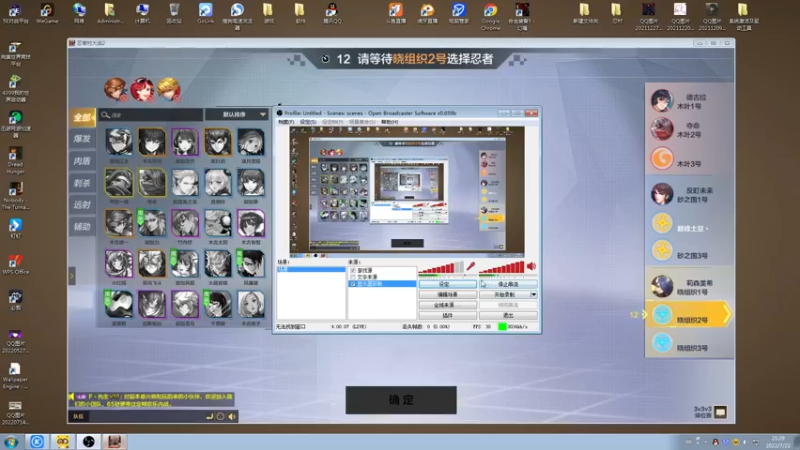The width and height of the screenshot is (800, 450).
Task: Click the Windows Start orb
Action: tap(11, 441)
